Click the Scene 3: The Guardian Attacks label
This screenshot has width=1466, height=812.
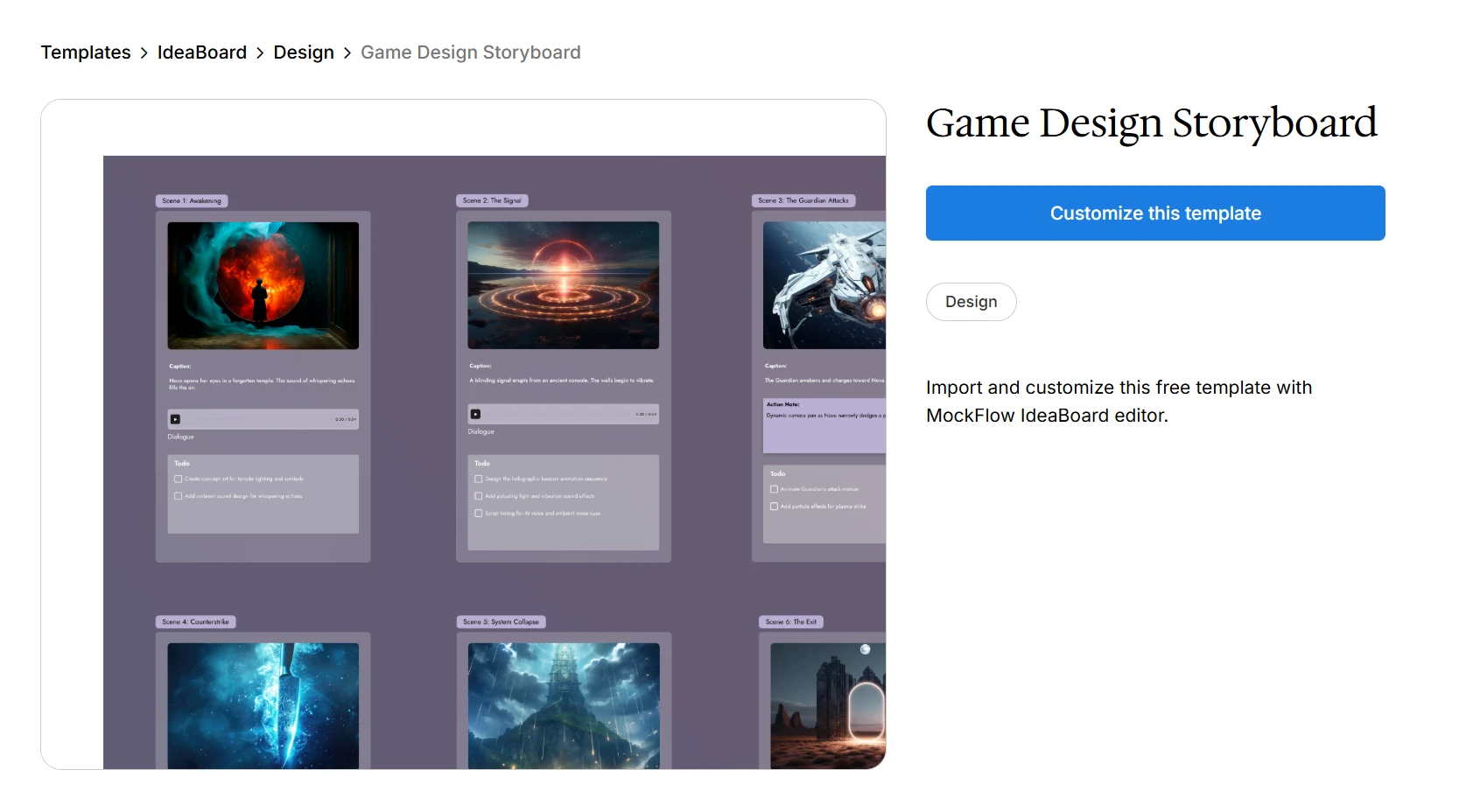point(803,200)
